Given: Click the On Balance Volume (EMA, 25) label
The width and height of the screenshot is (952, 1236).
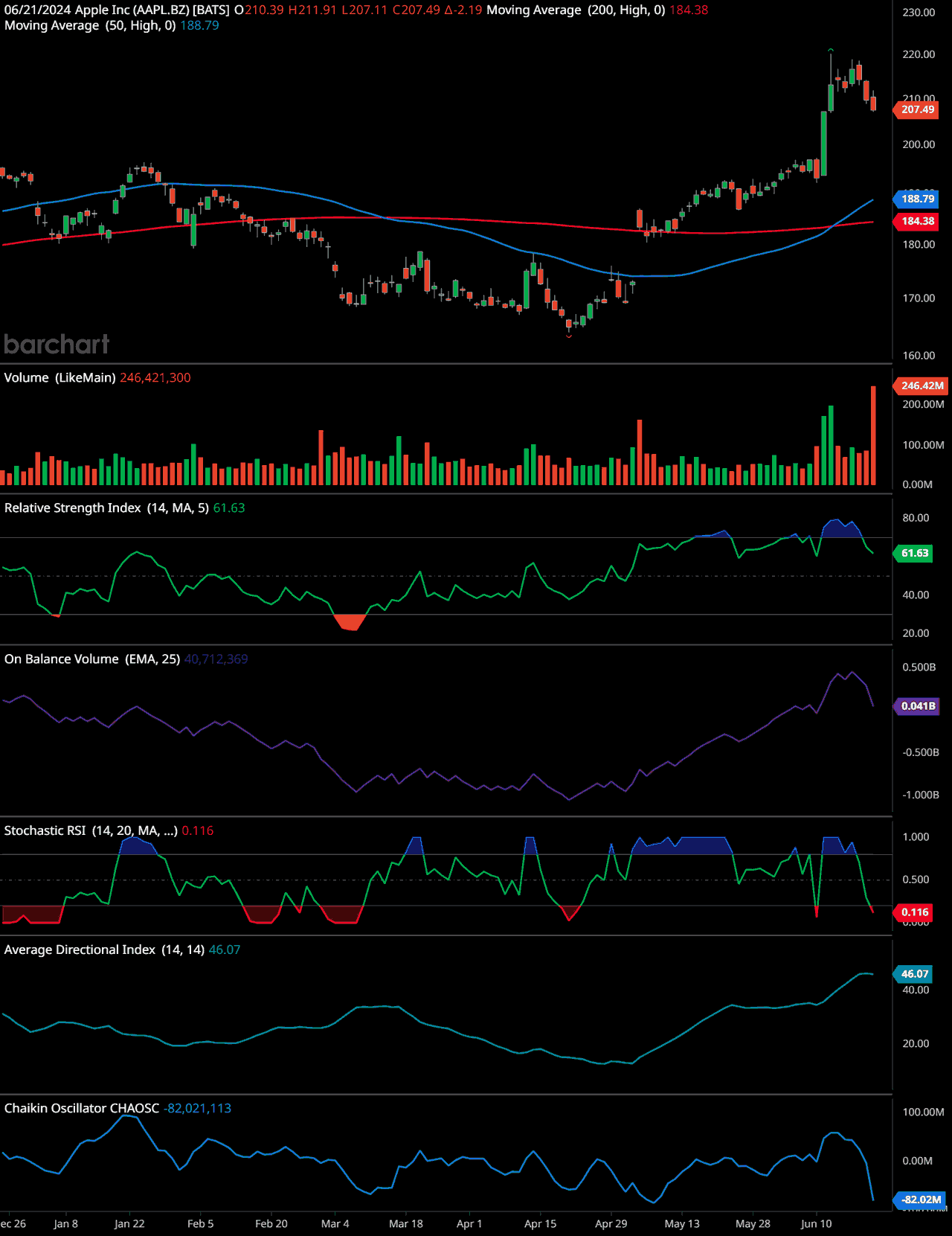Looking at the screenshot, I should (x=92, y=659).
